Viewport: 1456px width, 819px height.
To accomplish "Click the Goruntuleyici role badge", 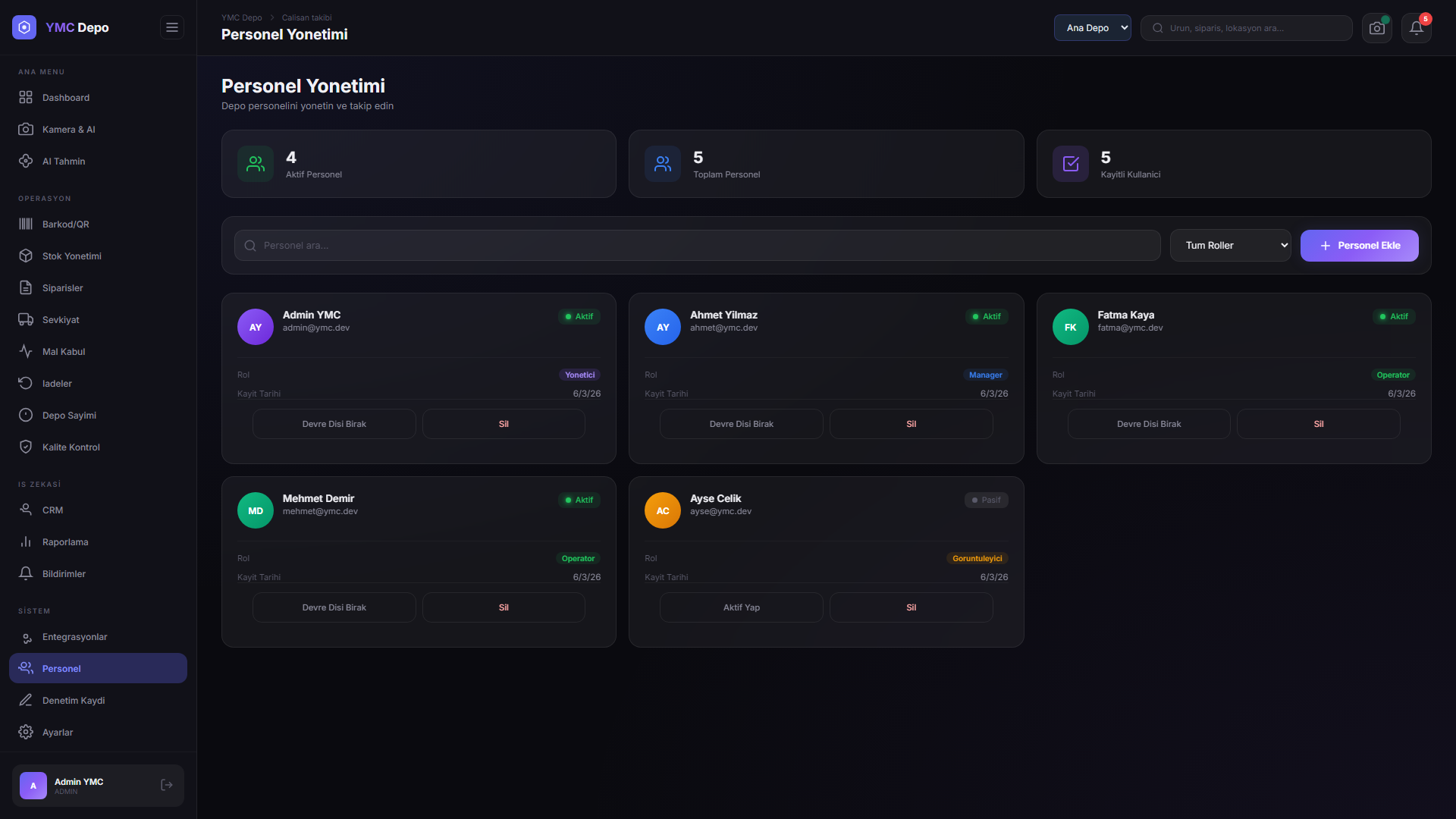I will [977, 558].
